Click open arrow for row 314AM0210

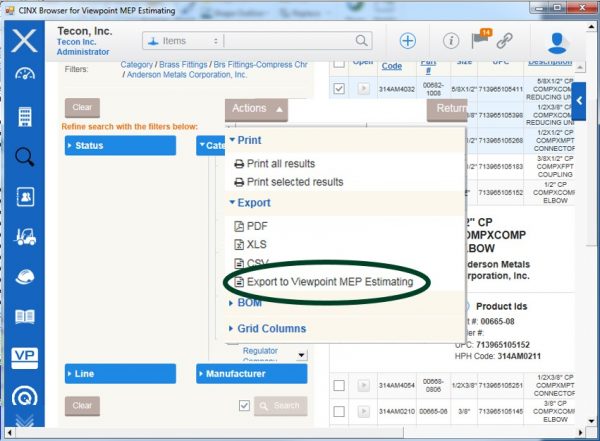[x=364, y=412]
